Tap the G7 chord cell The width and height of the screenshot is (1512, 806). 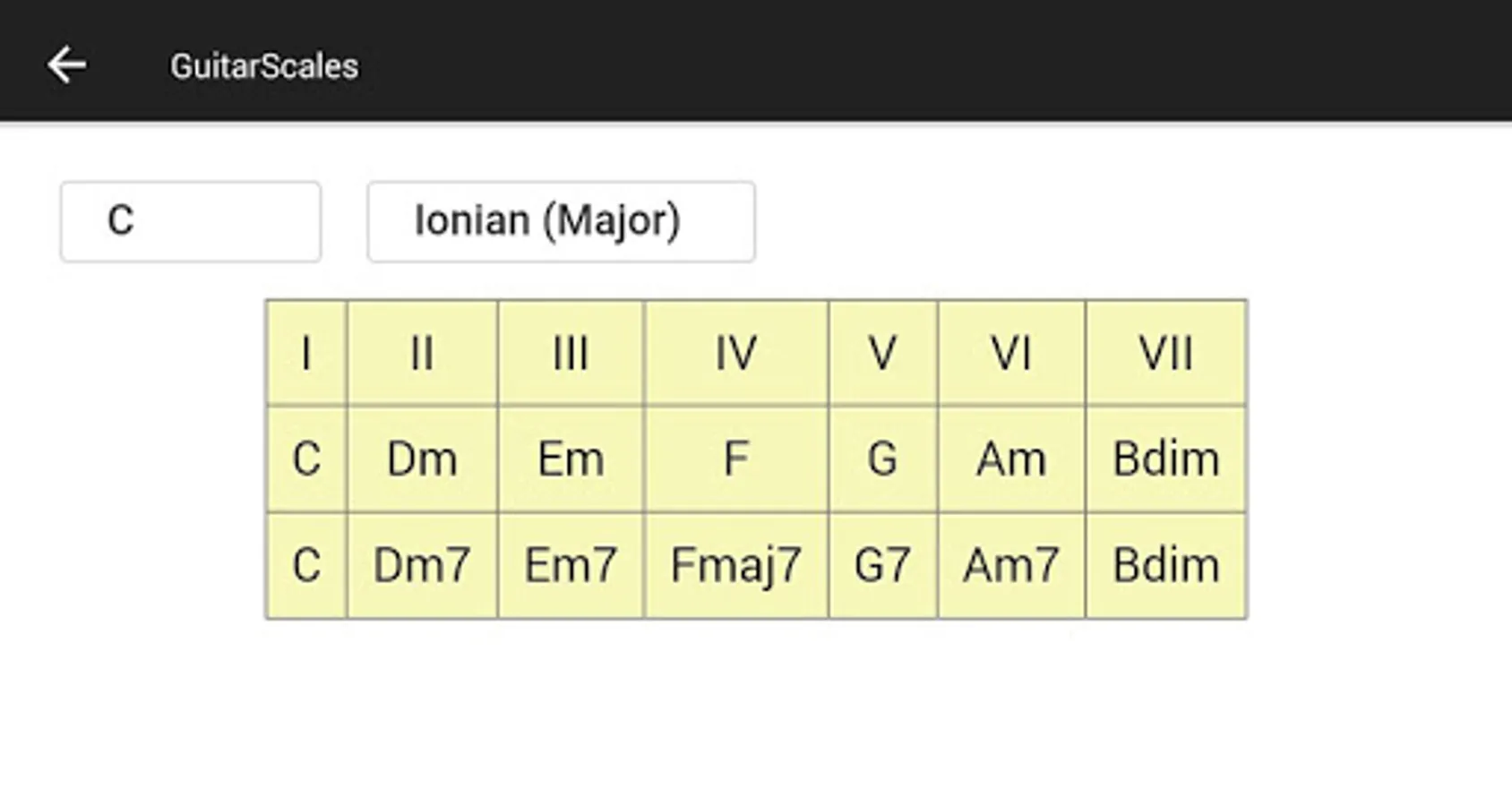point(882,566)
